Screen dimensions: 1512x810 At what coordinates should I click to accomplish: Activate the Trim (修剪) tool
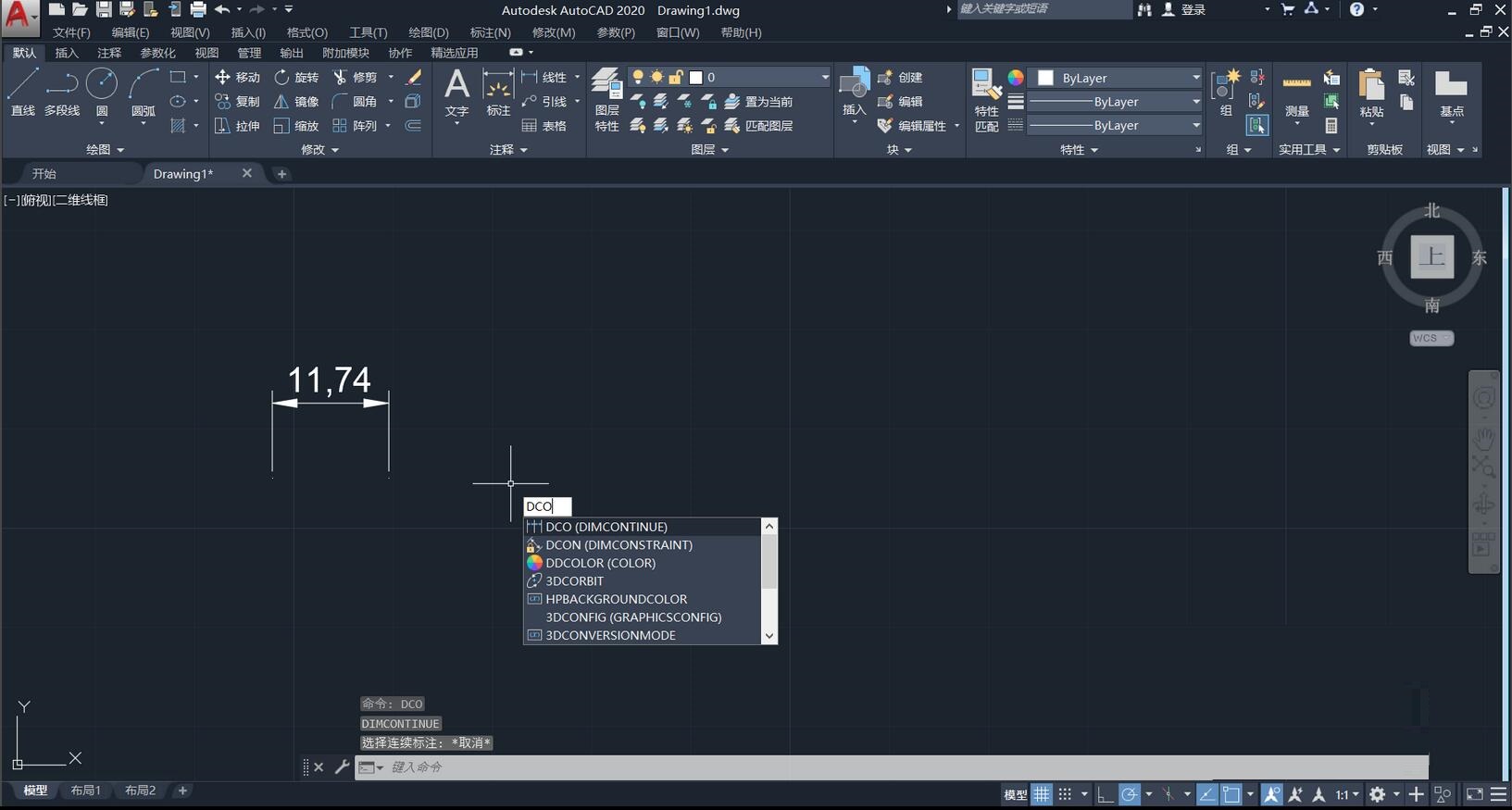356,78
